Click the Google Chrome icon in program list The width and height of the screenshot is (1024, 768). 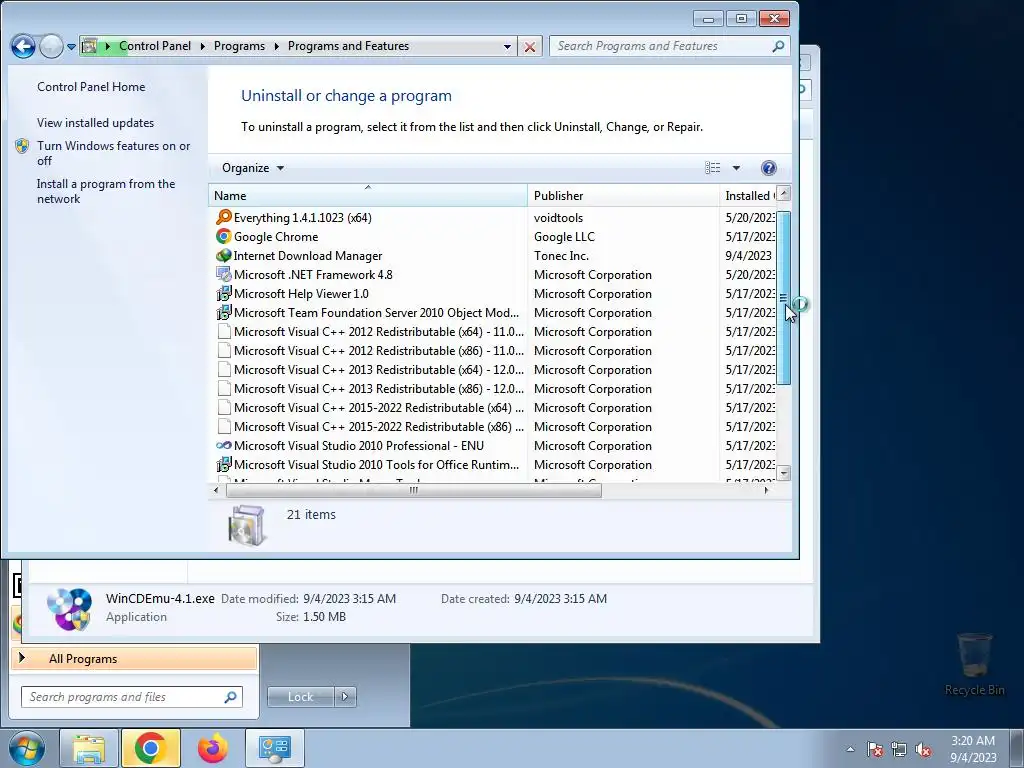223,236
